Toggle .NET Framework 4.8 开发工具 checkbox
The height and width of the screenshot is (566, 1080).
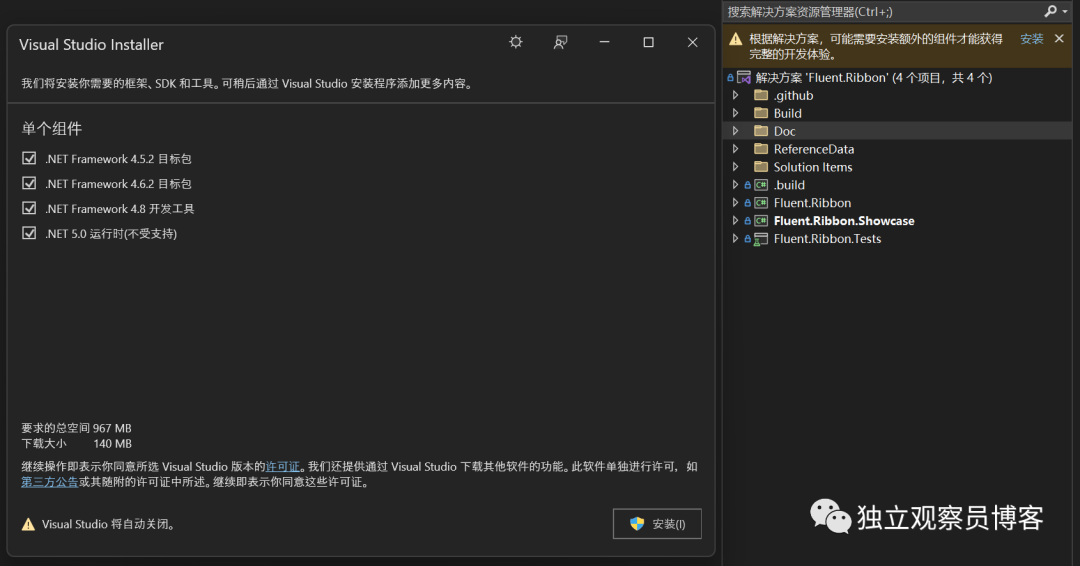tap(29, 208)
